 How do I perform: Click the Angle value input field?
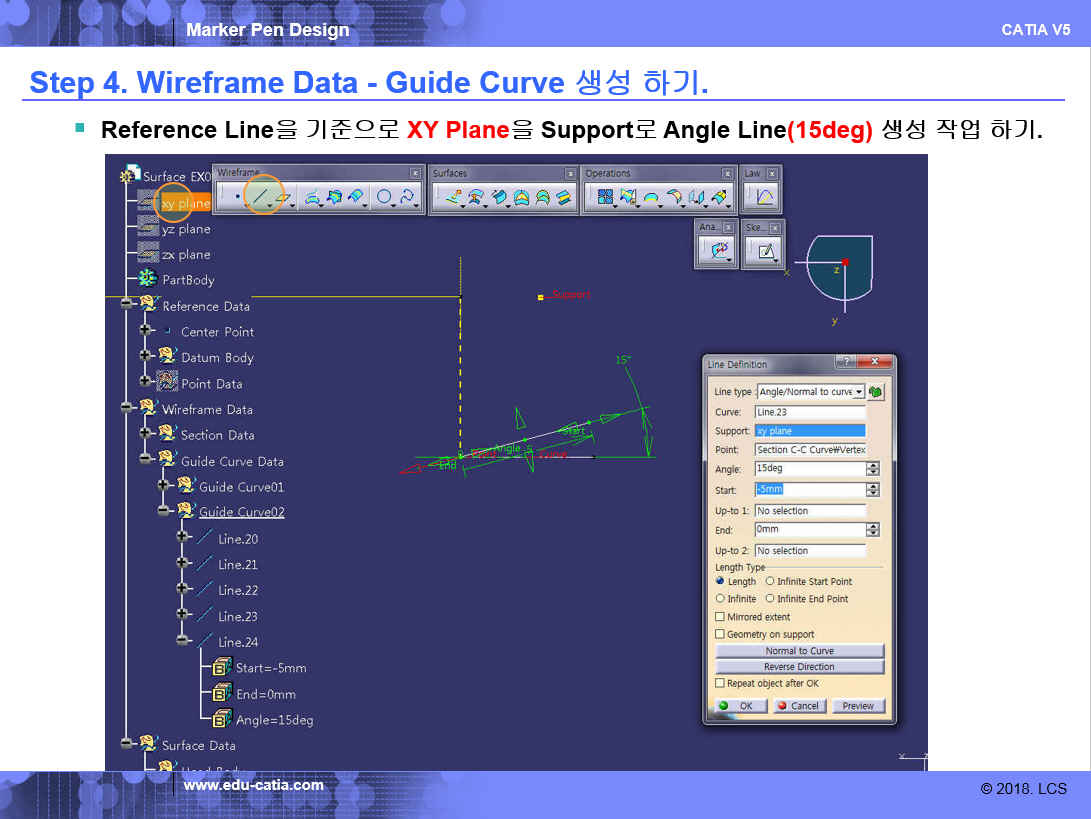(x=809, y=469)
